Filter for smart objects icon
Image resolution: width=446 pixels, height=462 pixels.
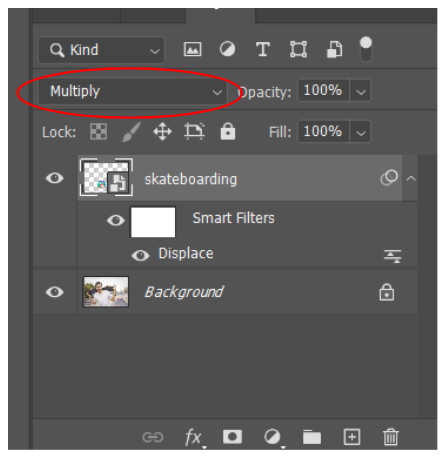(x=334, y=50)
